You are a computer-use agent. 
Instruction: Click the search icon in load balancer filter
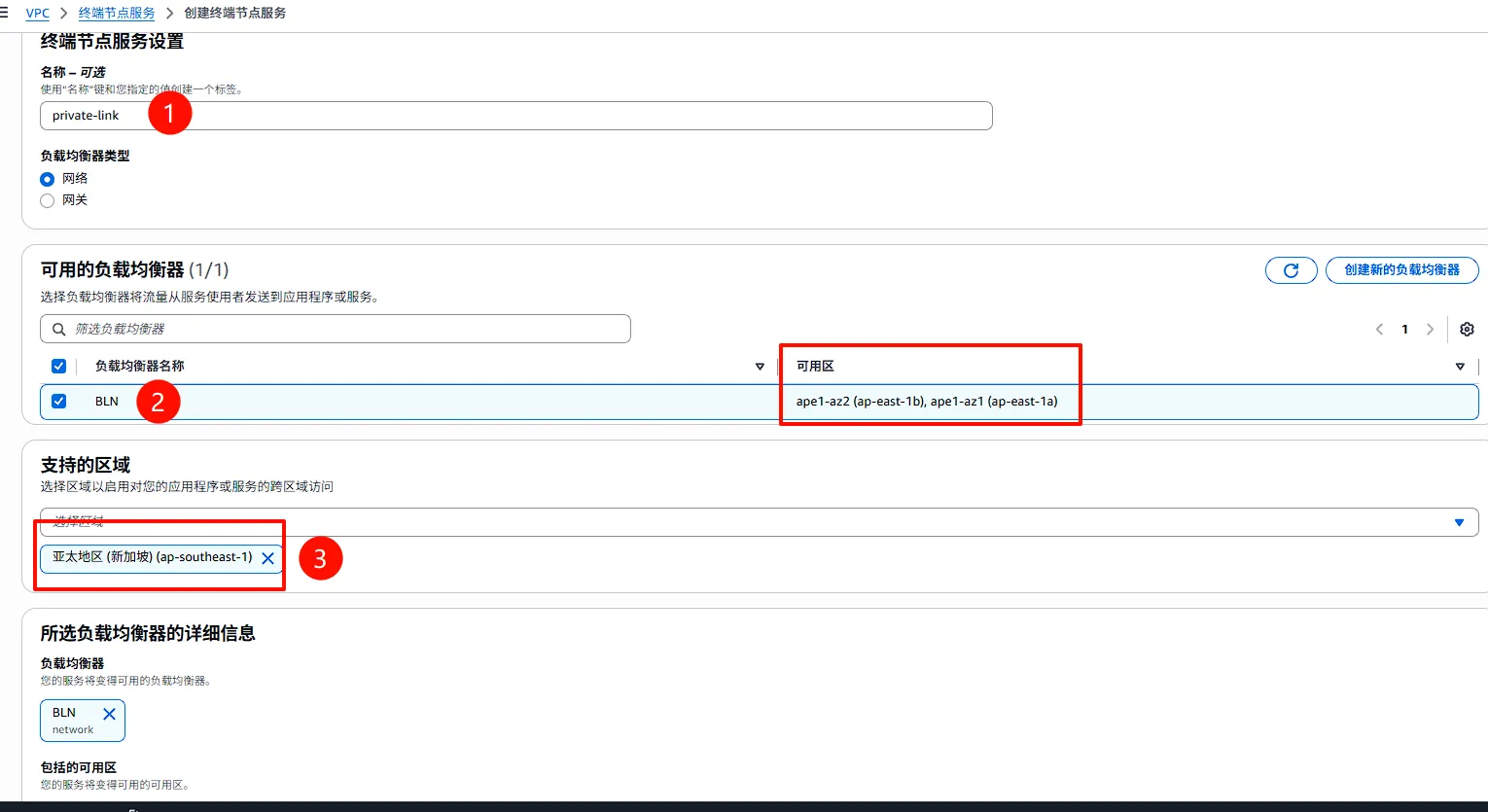[x=59, y=330]
